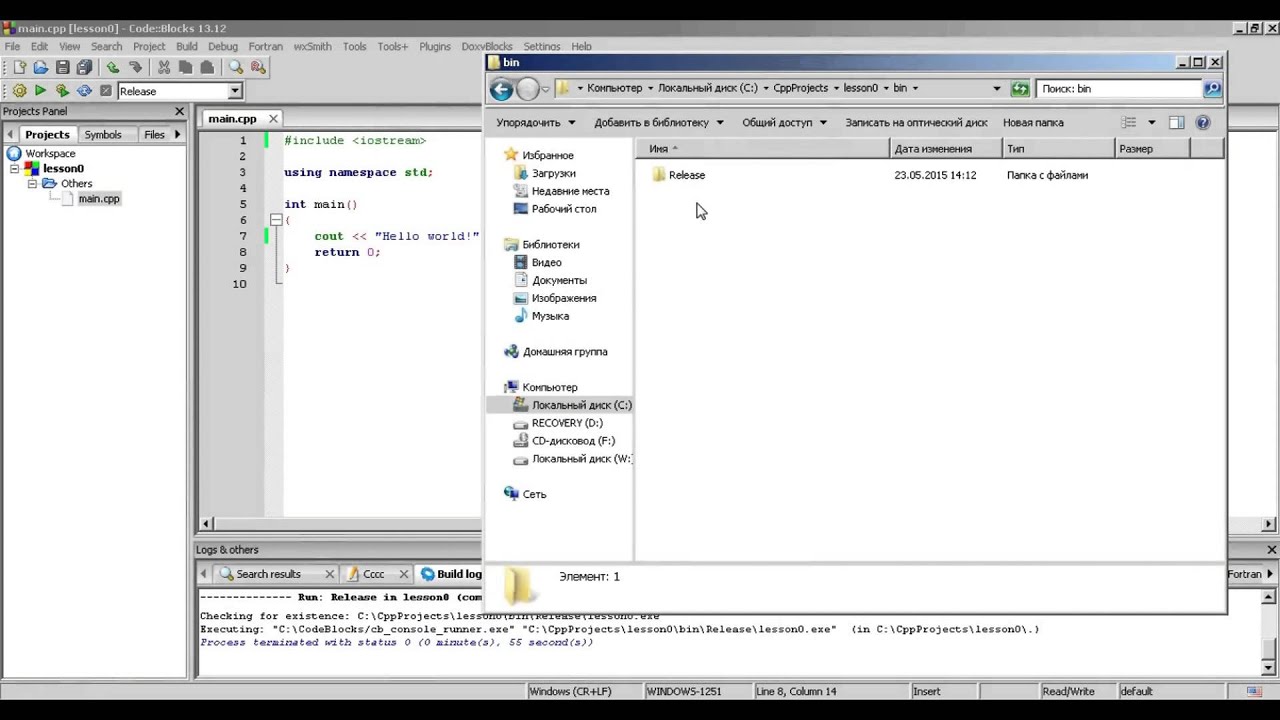Screen dimensions: 1280x720
Task: Redo using the toolbar arrow icon
Action: tap(135, 67)
